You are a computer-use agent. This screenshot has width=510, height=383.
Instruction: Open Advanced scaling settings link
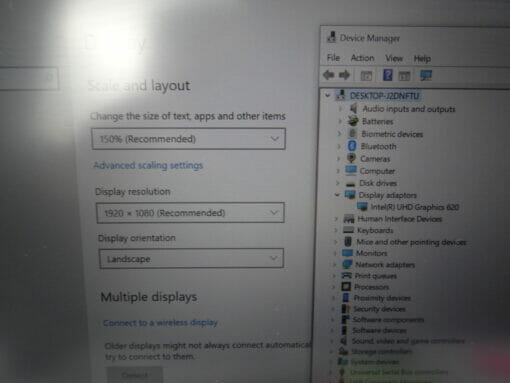click(x=148, y=165)
